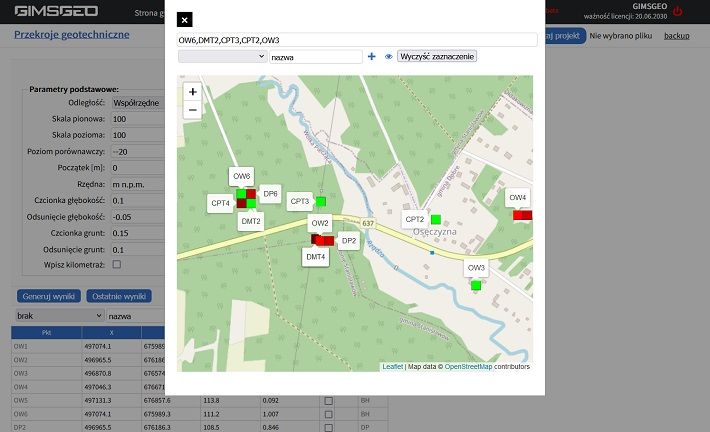The height and width of the screenshot is (432, 710).
Task: Click the Skala pozioma input field
Action: 138,135
